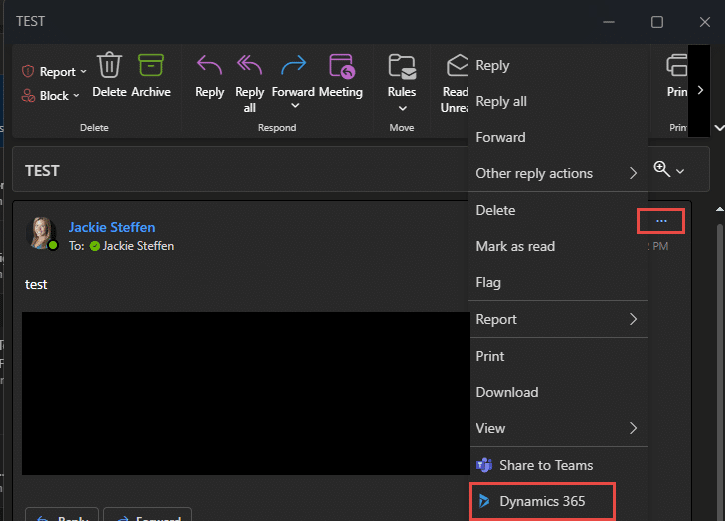
Task: Choose Mark as read menu item
Action: pos(558,246)
